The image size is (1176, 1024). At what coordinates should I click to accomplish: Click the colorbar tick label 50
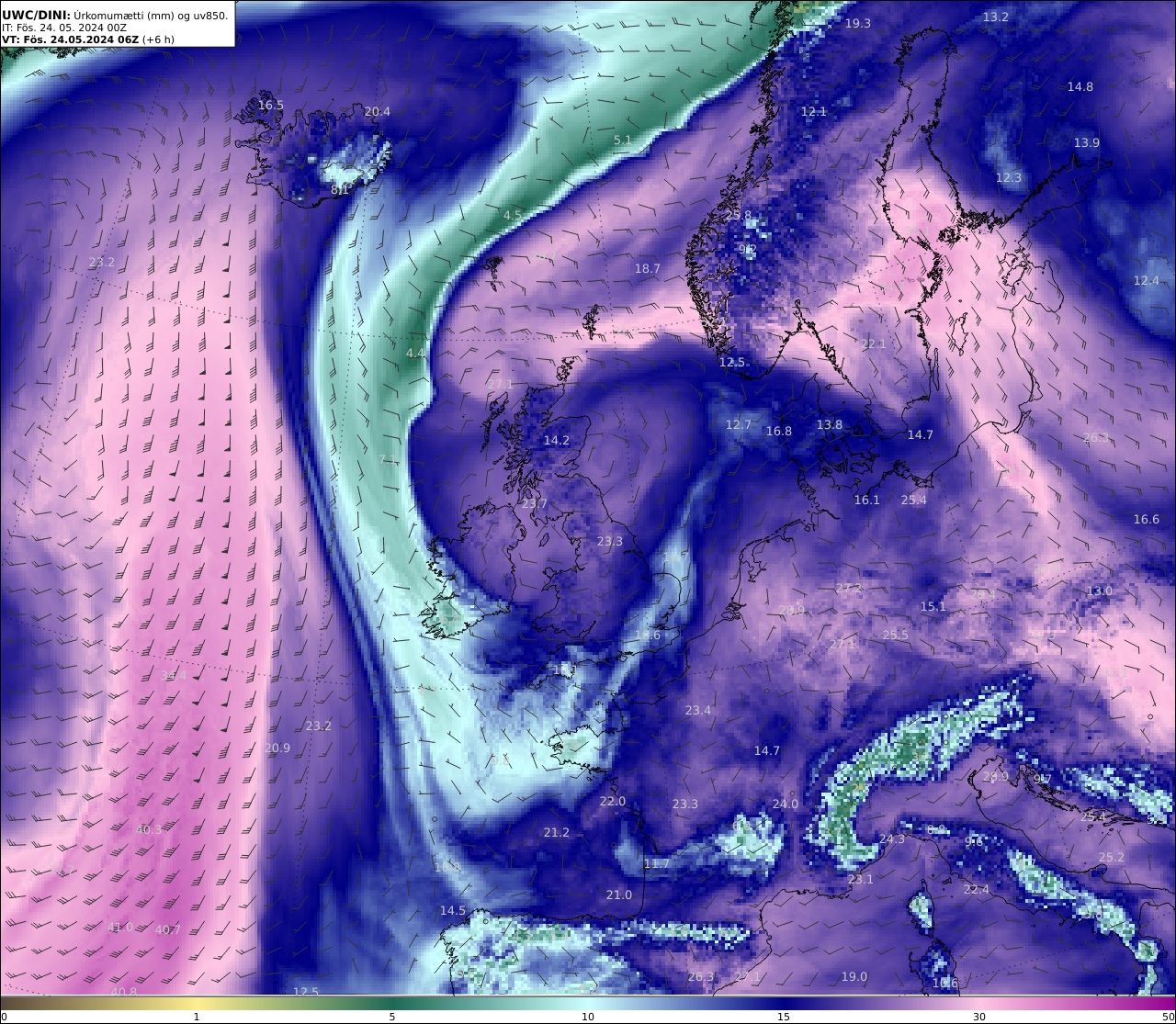[x=1168, y=1017]
